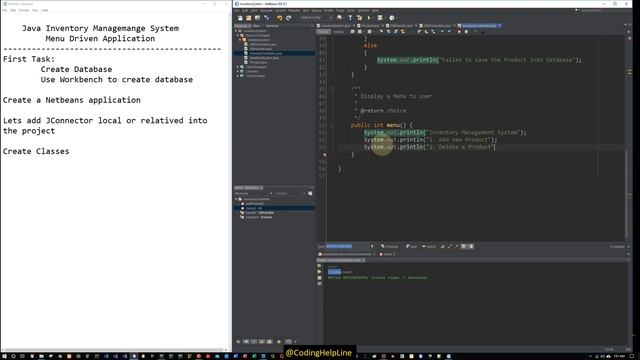Click the editor vertical scrollbar
Viewport: 640px width, 360px height.
tap(626, 194)
